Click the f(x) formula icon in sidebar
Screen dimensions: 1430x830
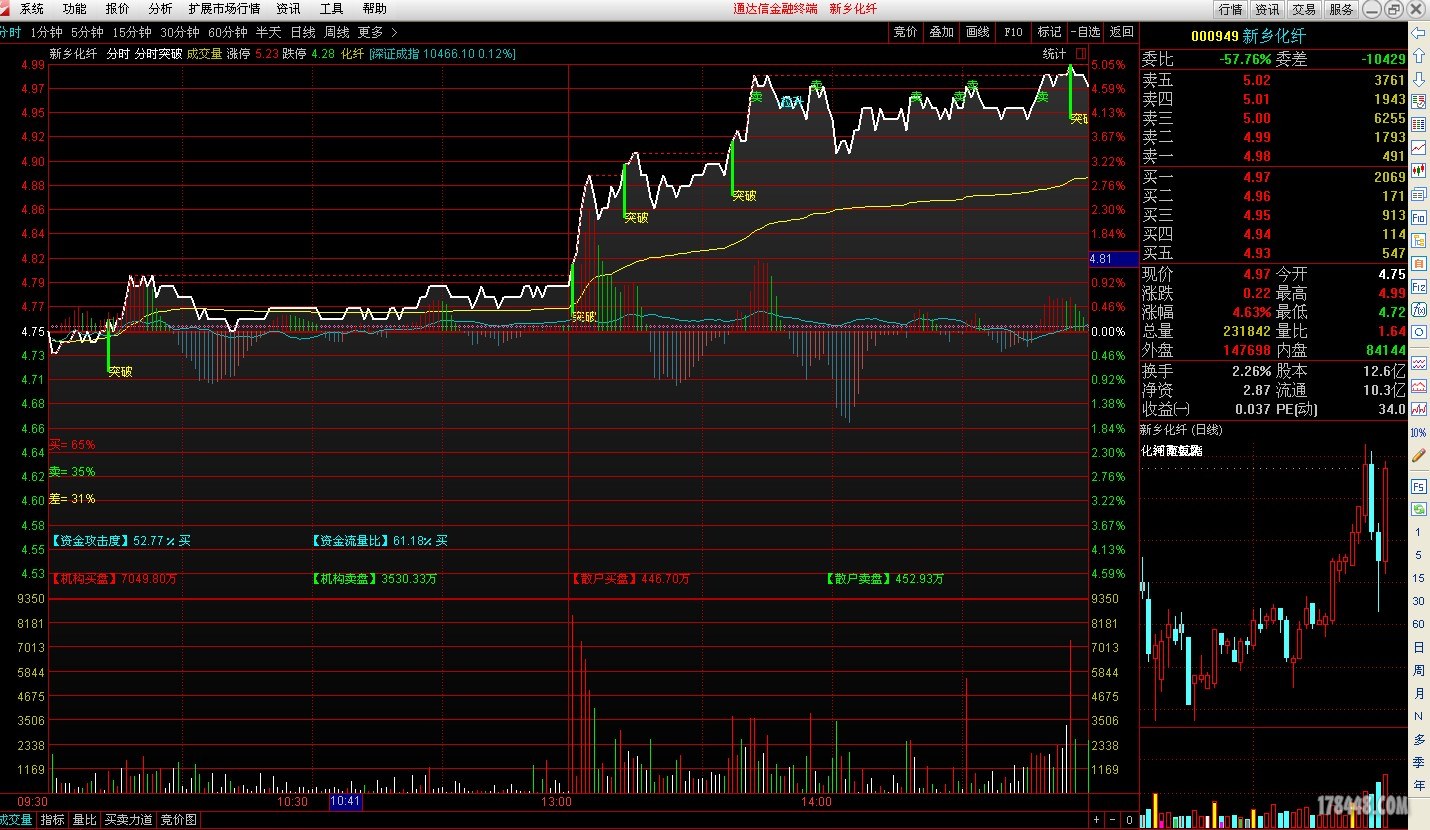(1418, 309)
